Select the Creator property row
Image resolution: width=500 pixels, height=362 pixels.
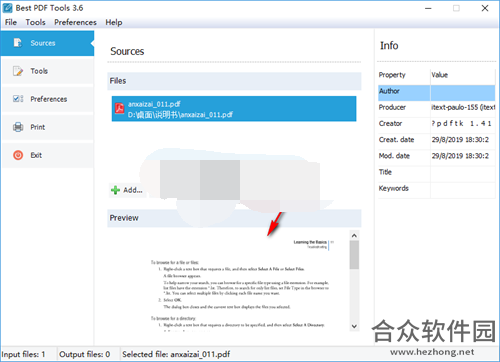(x=437, y=124)
